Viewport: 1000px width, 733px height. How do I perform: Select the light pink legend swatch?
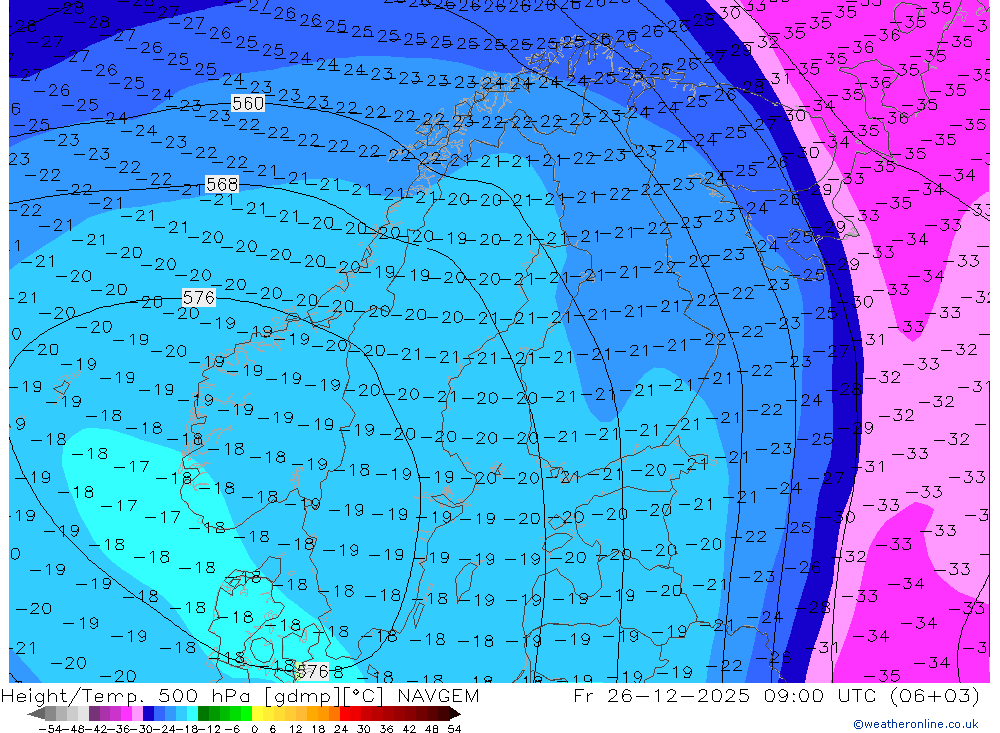tap(137, 713)
